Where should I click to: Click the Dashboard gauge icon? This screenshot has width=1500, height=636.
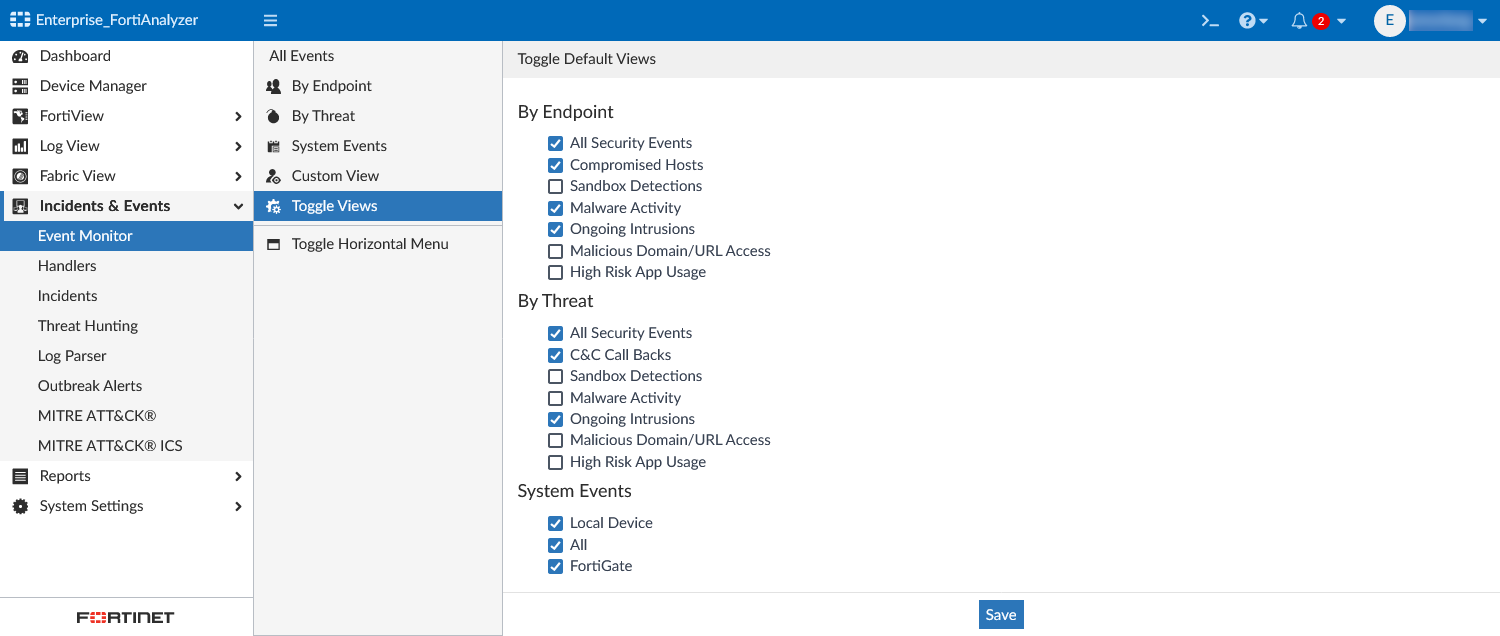(x=20, y=56)
